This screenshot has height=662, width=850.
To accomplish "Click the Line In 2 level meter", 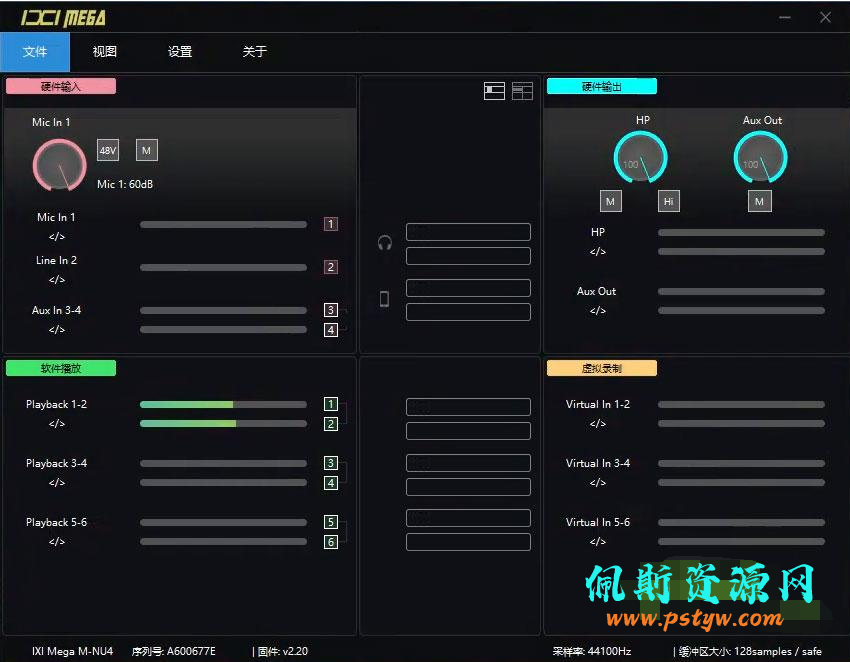I will (x=223, y=267).
